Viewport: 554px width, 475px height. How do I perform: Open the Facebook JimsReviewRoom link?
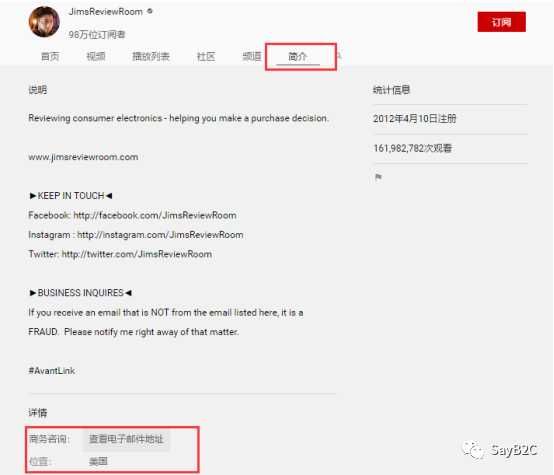[x=155, y=215]
